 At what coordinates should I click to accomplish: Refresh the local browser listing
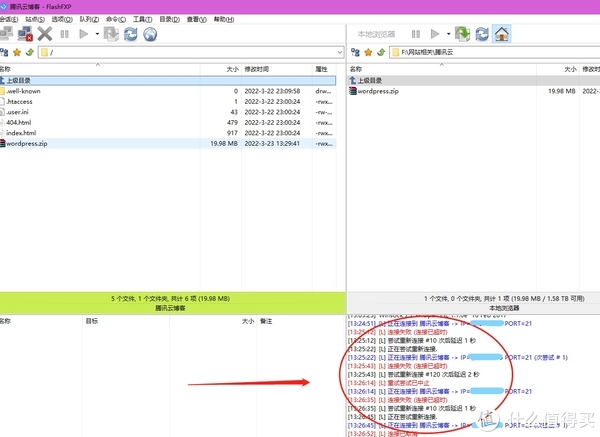(482, 34)
